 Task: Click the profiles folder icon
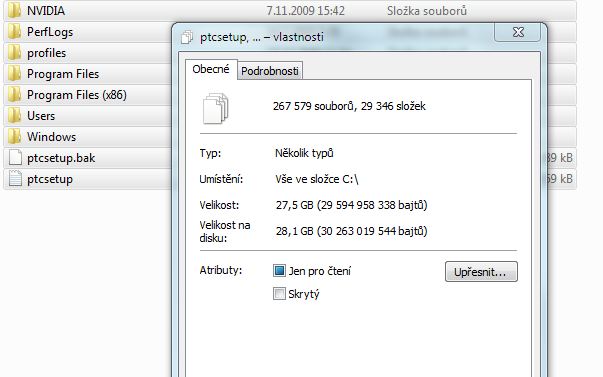point(15,53)
